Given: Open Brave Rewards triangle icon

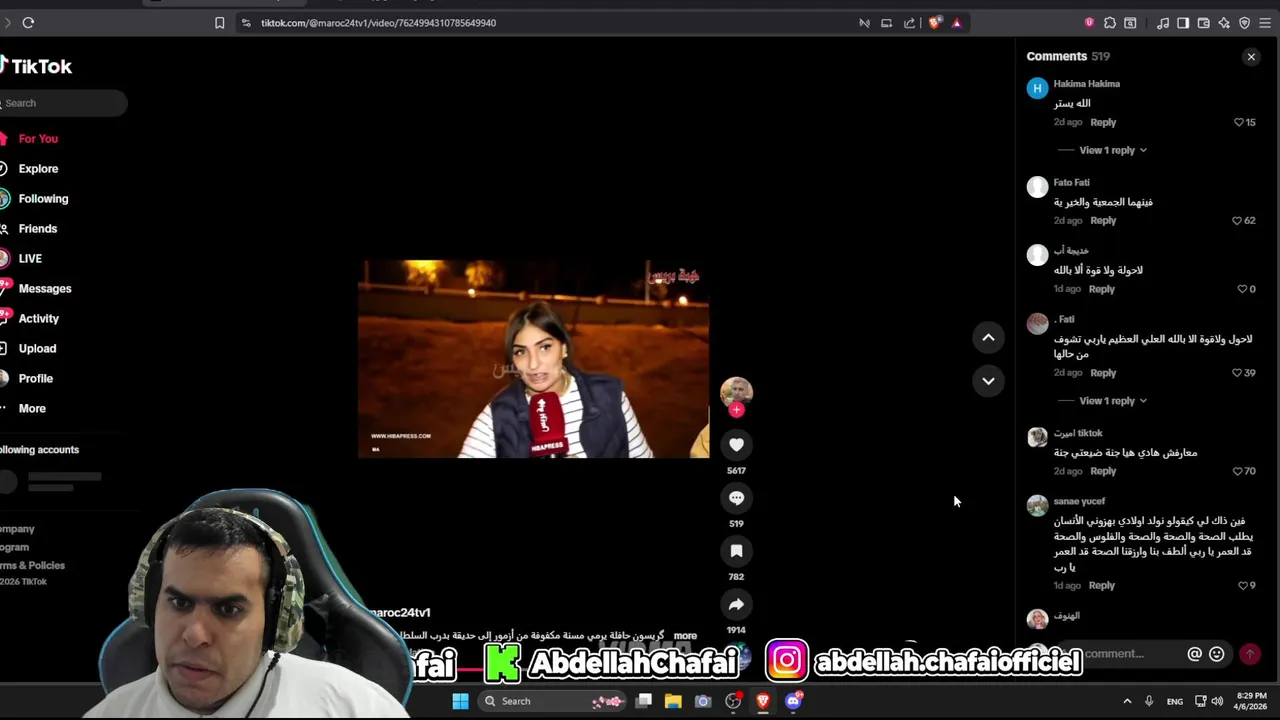Looking at the screenshot, I should 957,23.
